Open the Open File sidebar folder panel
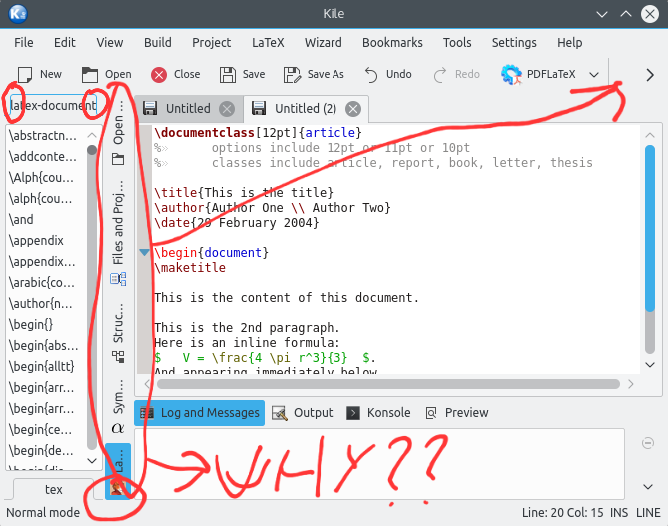The width and height of the screenshot is (668, 526). pos(118,134)
